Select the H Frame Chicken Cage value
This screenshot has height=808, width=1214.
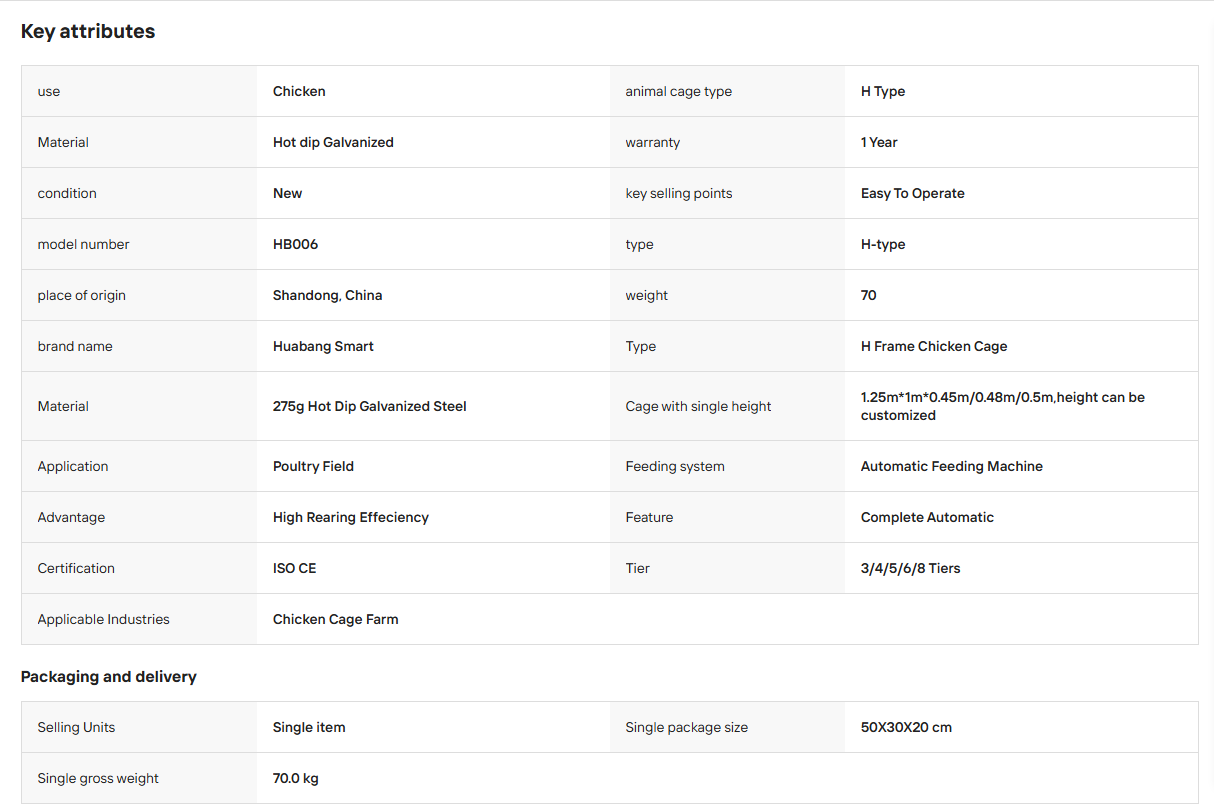coord(934,346)
